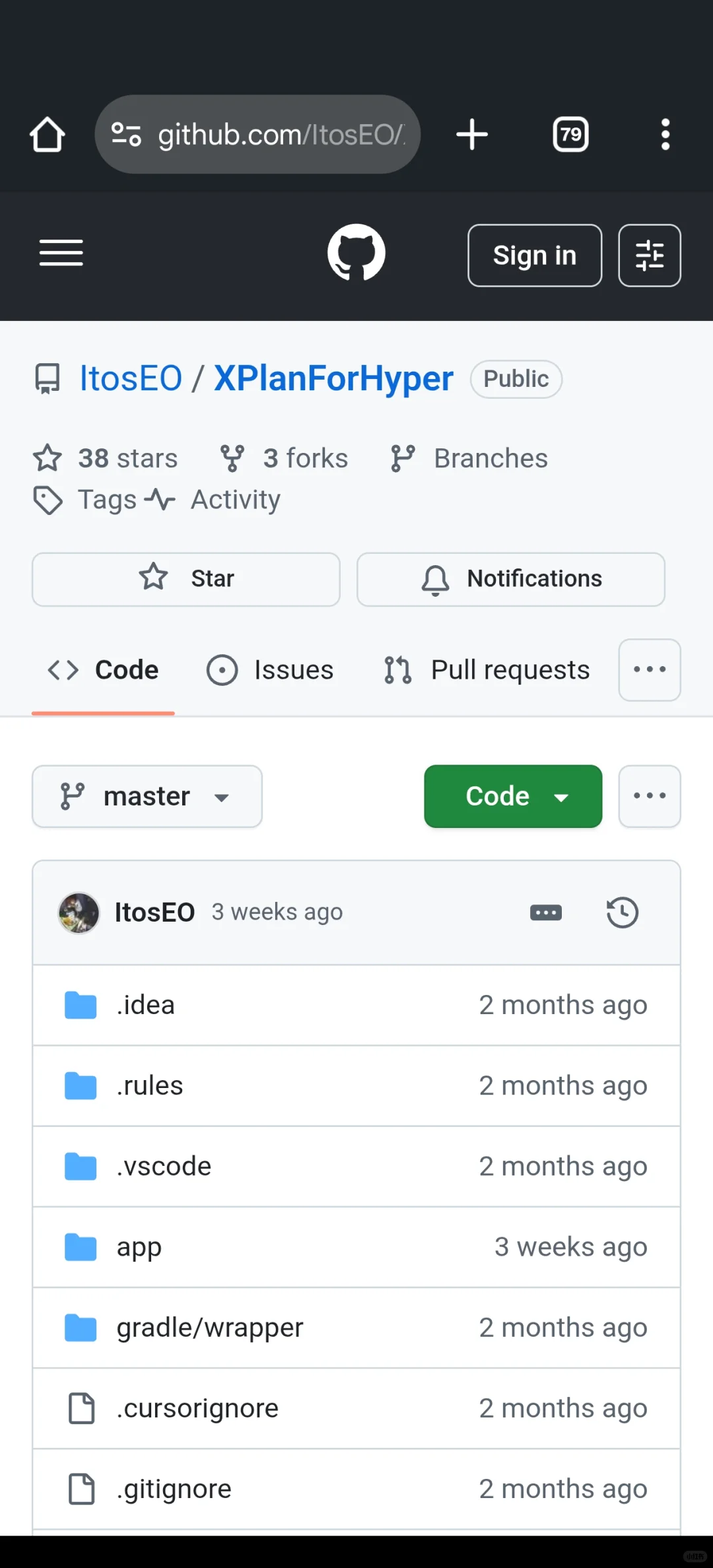Expand the green Code dropdown
This screenshot has width=713, height=1568.
click(513, 796)
